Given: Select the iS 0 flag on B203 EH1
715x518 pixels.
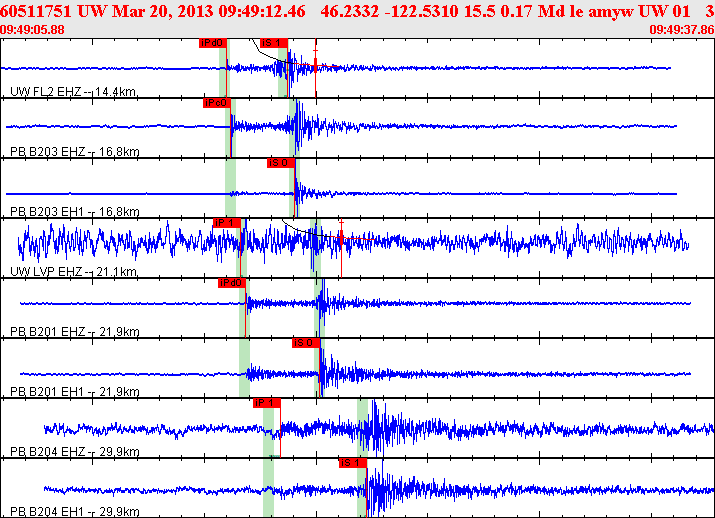Looking at the screenshot, I should pyautogui.click(x=281, y=163).
